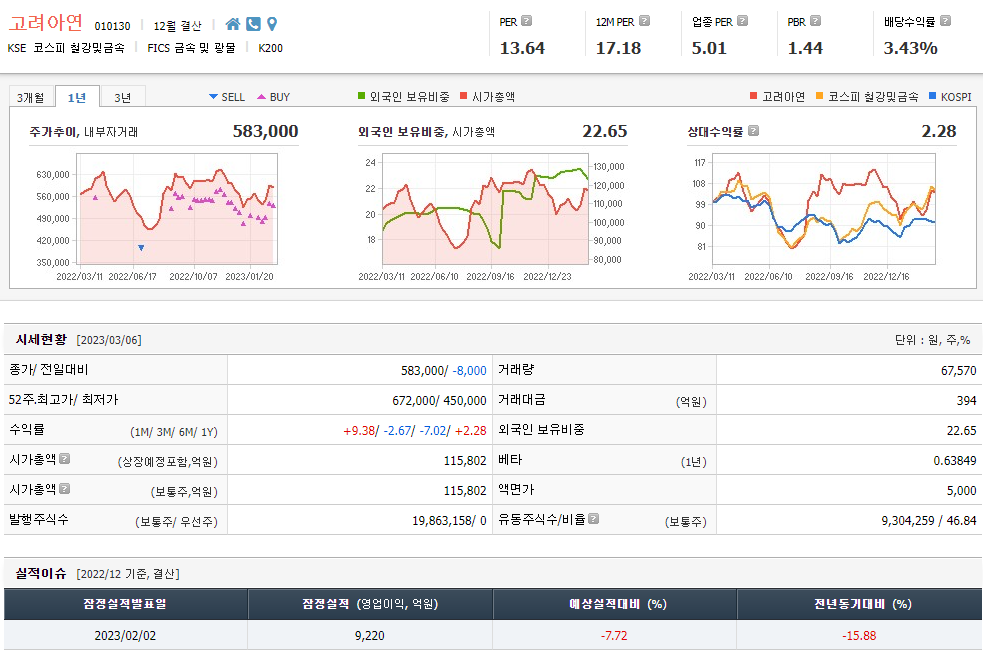Click the -15.88 year-over-year value
983x662 pixels.
pyautogui.click(x=859, y=636)
